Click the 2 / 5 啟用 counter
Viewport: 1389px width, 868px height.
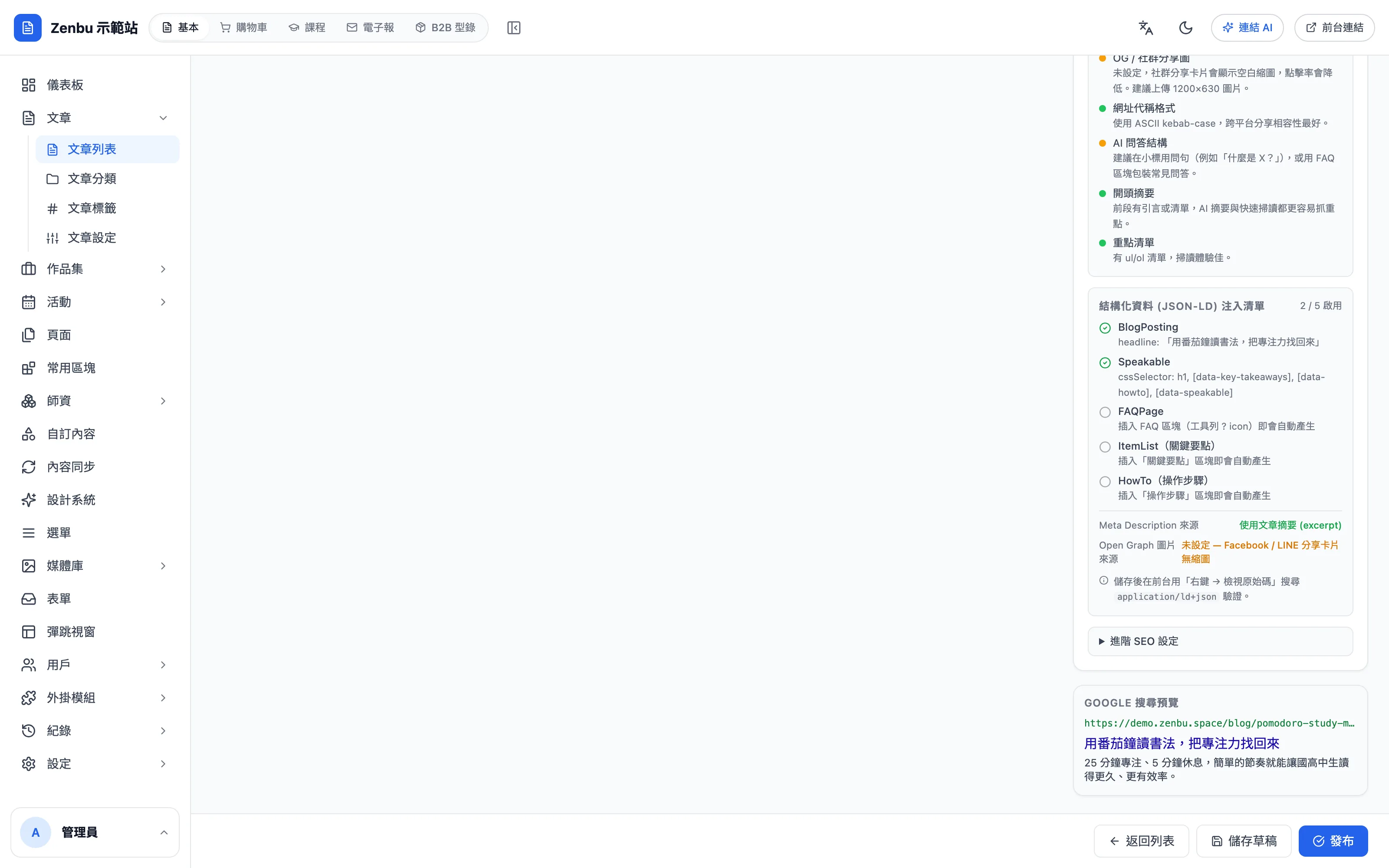coord(1321,306)
